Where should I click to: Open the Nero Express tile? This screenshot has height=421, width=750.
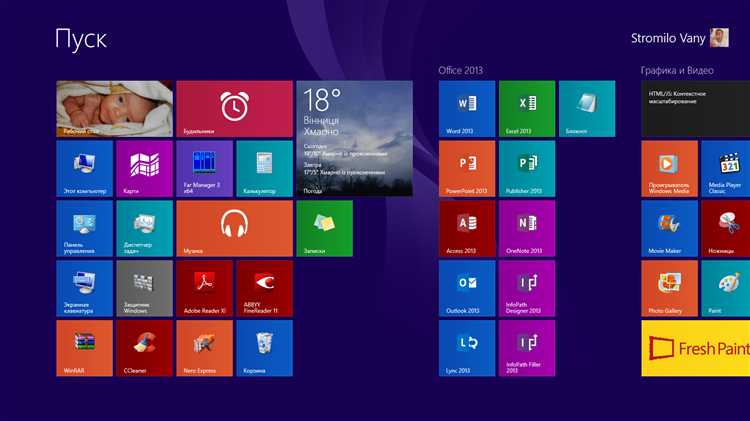tap(205, 348)
